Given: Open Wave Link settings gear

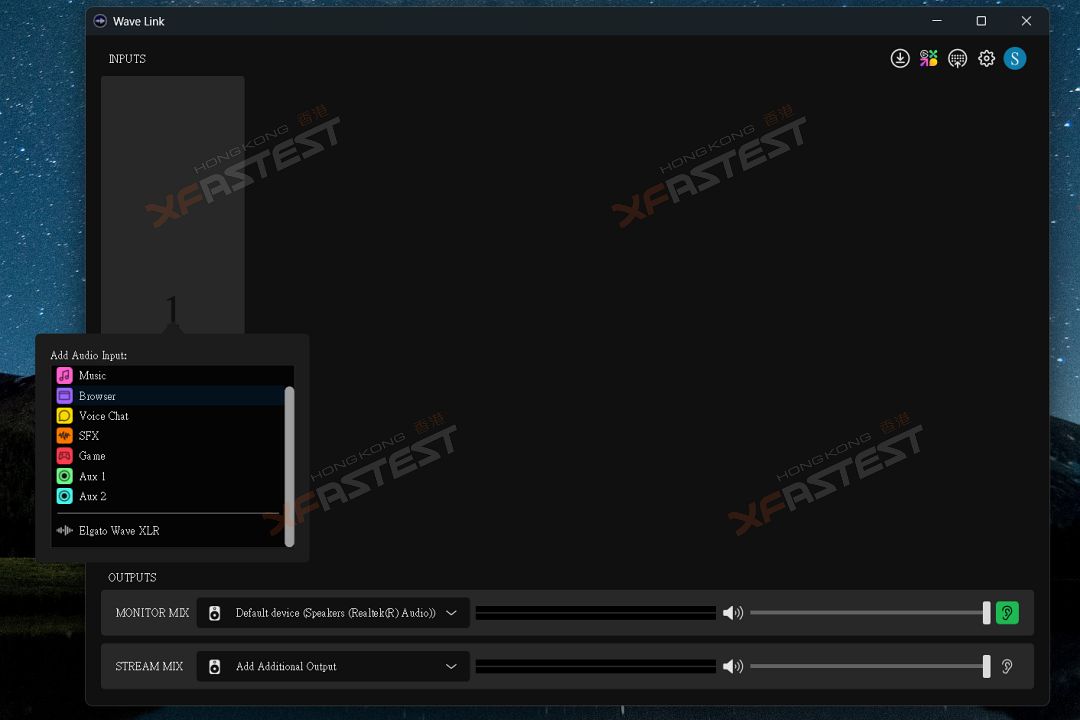Looking at the screenshot, I should pos(986,59).
